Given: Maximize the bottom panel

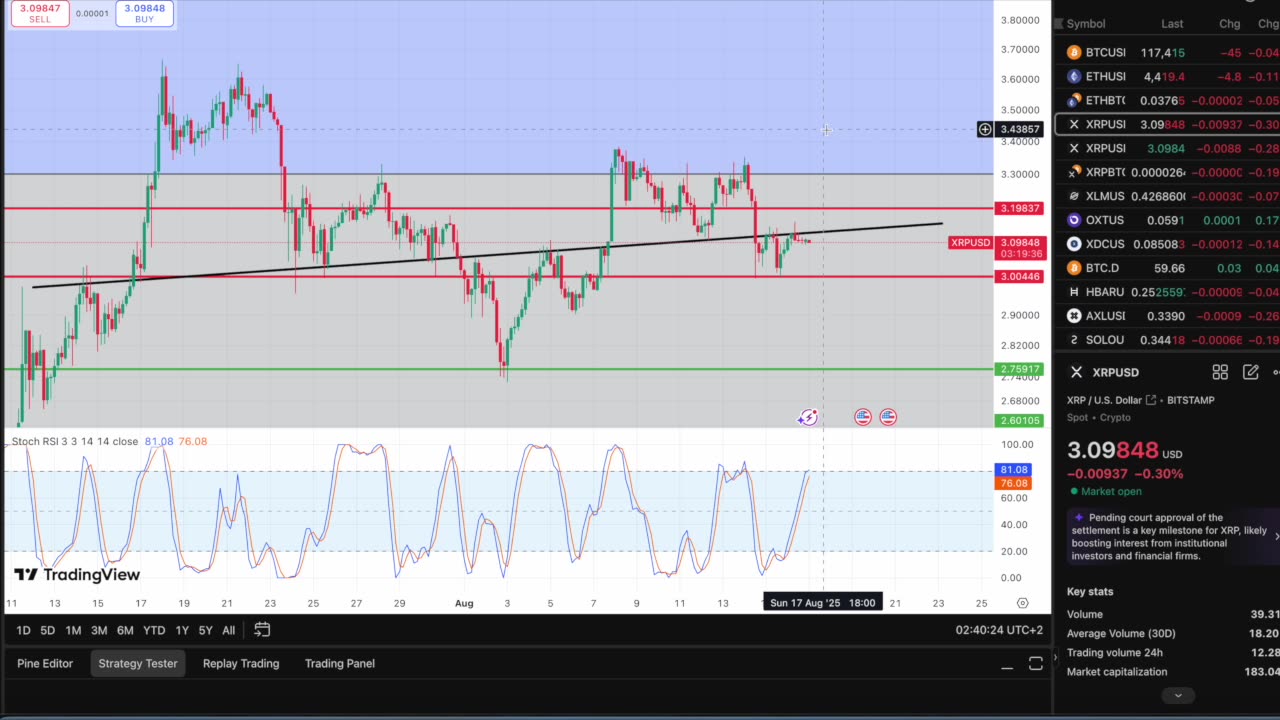Looking at the screenshot, I should 1036,663.
